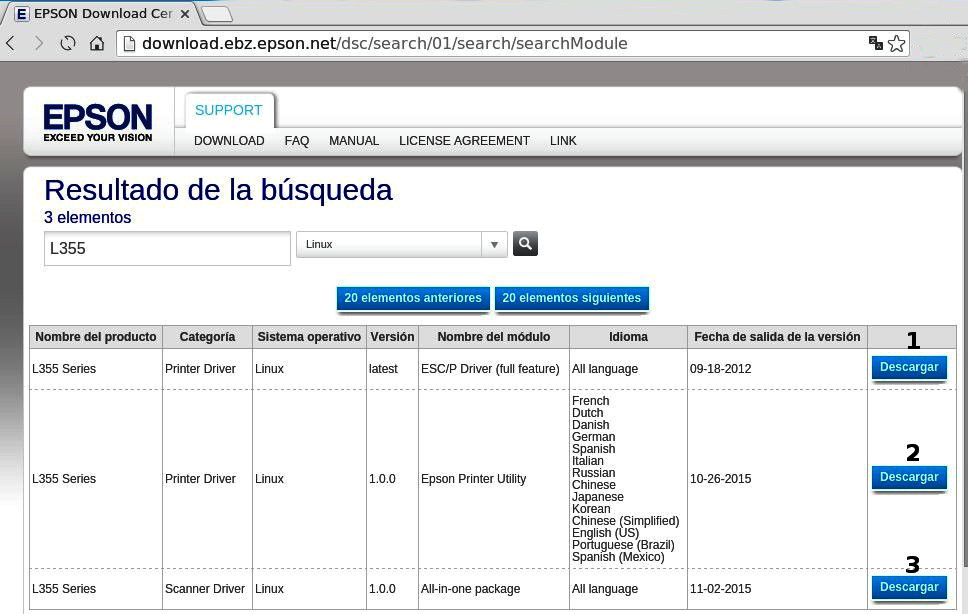The width and height of the screenshot is (968, 614).
Task: Click the EPSON logo
Action: pyautogui.click(x=98, y=122)
